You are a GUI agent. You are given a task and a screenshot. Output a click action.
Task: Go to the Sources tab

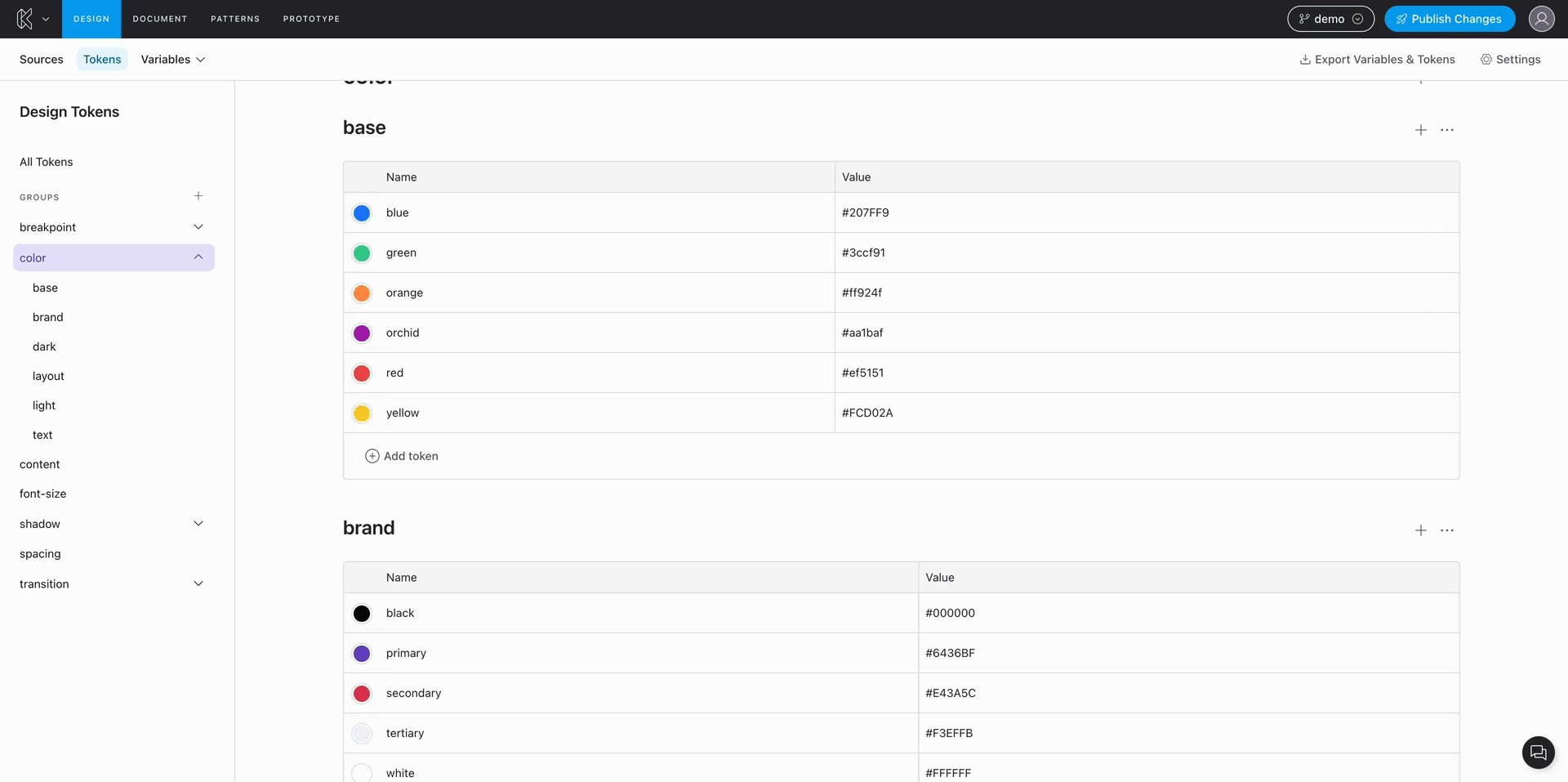pyautogui.click(x=42, y=60)
